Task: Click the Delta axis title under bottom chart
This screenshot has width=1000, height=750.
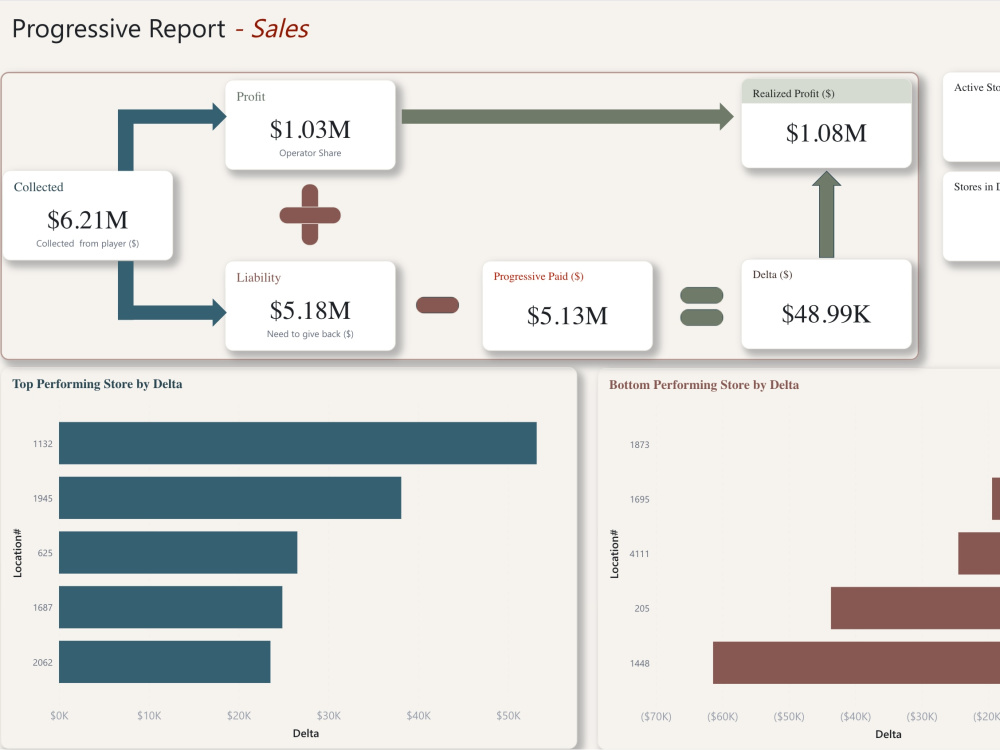Action: pyautogui.click(x=888, y=735)
